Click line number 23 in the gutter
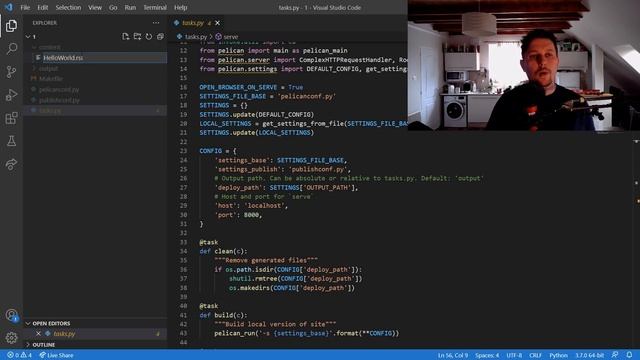Screen dimensions: 640x360 (183, 151)
